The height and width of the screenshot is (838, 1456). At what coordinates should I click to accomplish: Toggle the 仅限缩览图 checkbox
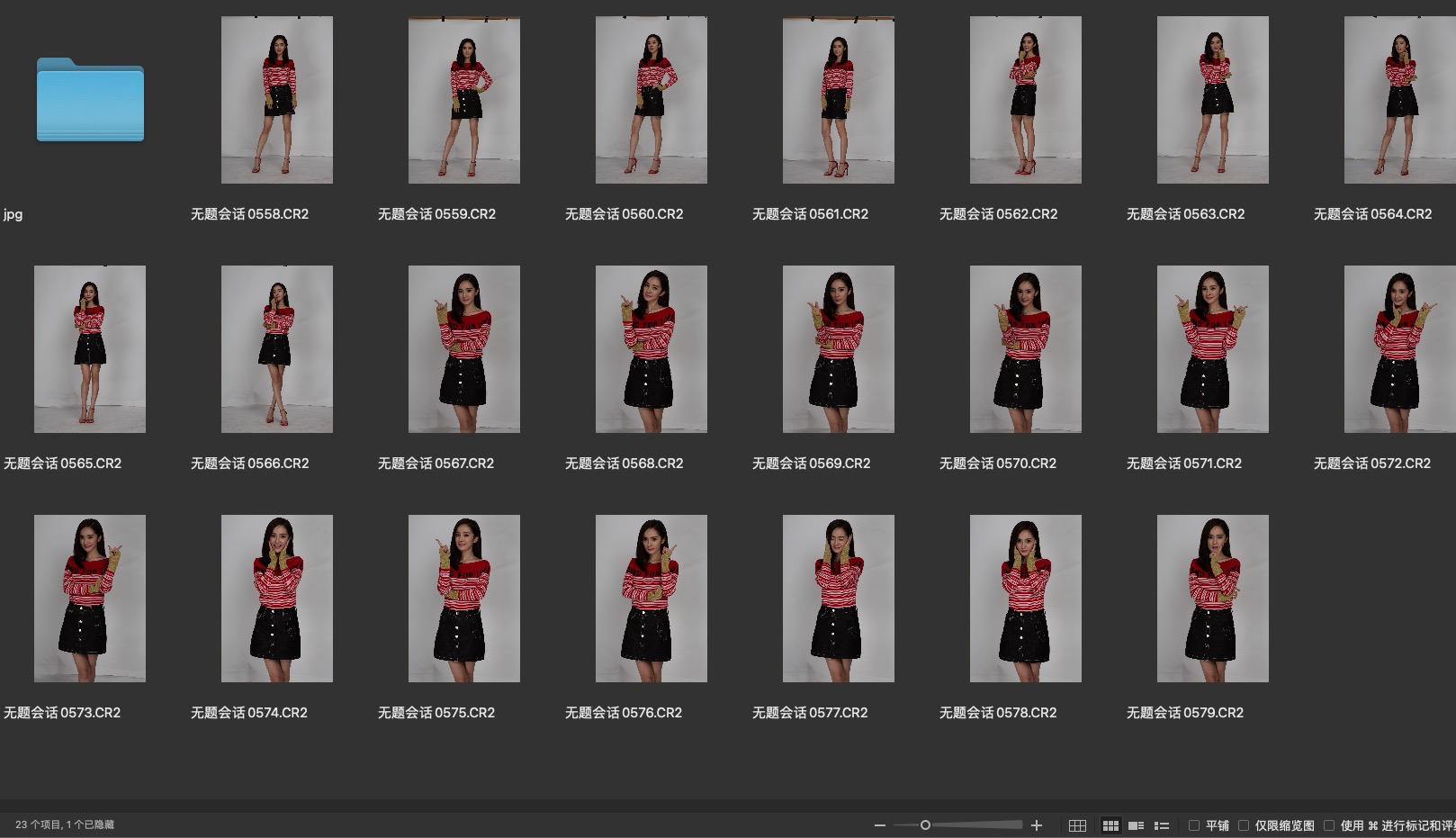tap(1243, 825)
